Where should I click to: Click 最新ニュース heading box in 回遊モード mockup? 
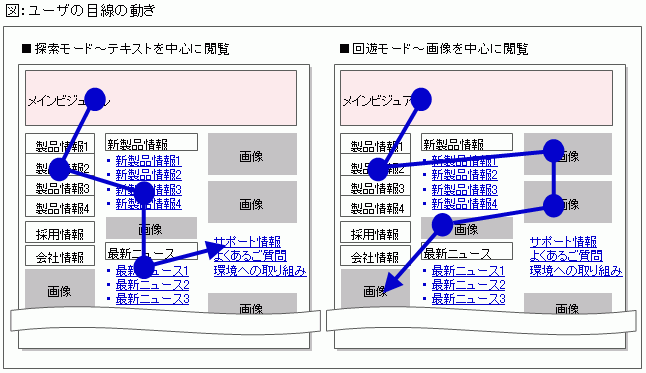click(x=467, y=251)
